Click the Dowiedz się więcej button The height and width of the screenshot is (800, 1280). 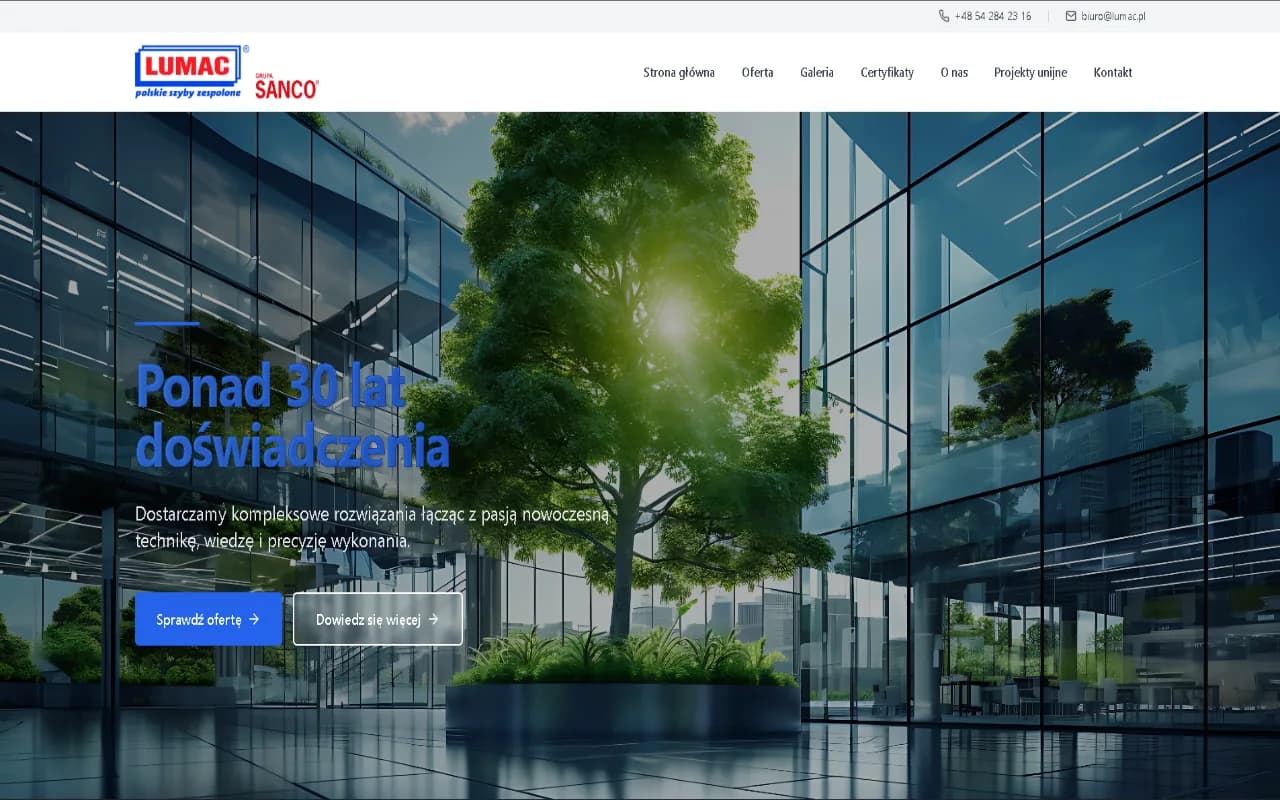point(378,619)
